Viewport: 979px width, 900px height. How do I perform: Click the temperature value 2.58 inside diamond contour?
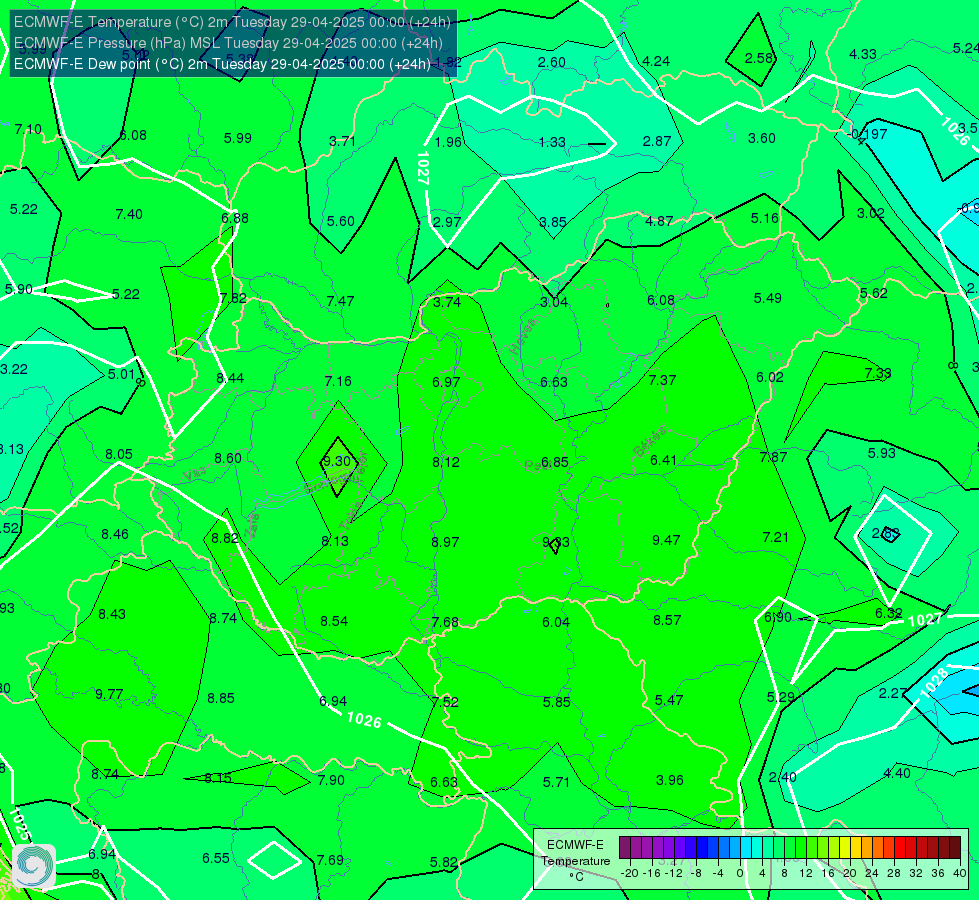coord(759,59)
